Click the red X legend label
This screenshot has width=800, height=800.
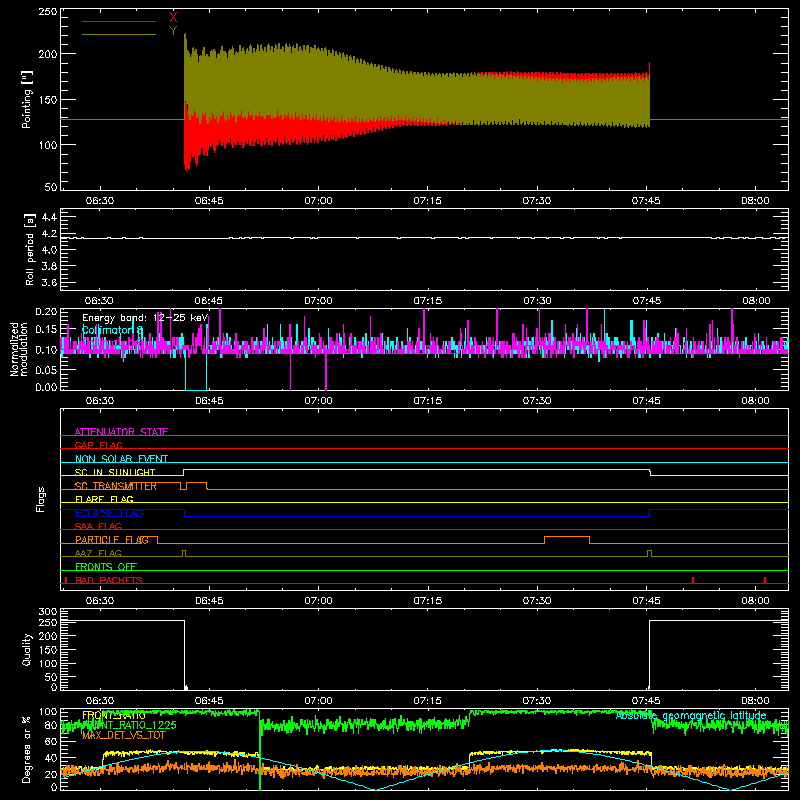(173, 17)
